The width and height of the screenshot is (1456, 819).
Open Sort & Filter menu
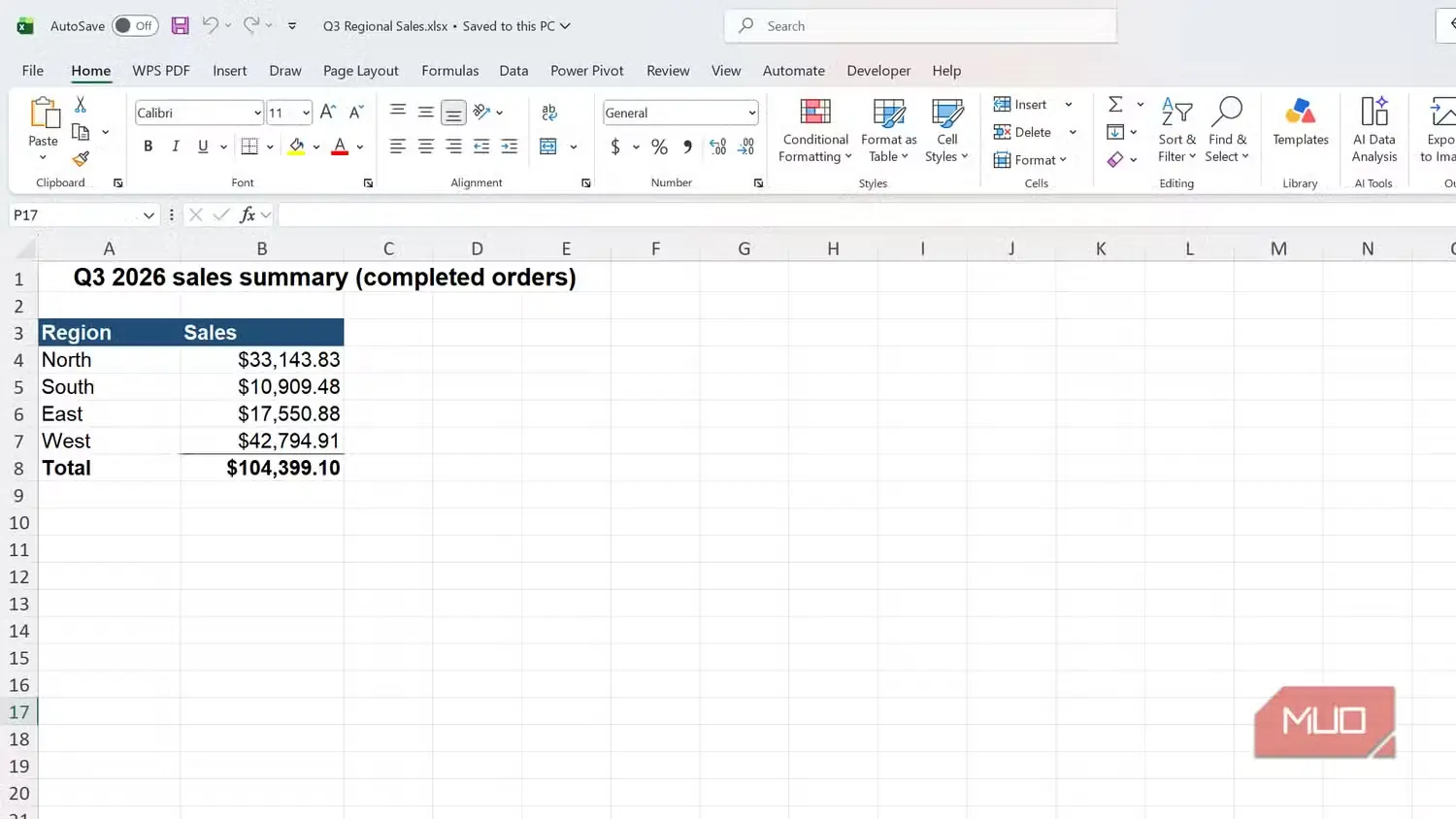(1176, 130)
